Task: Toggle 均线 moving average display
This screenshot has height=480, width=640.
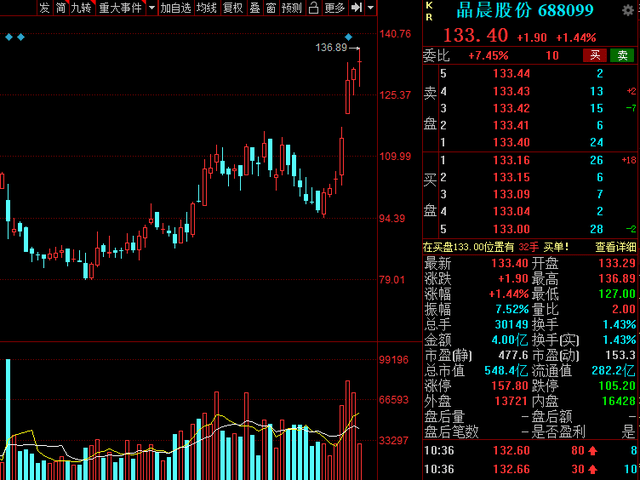Action: [206, 7]
